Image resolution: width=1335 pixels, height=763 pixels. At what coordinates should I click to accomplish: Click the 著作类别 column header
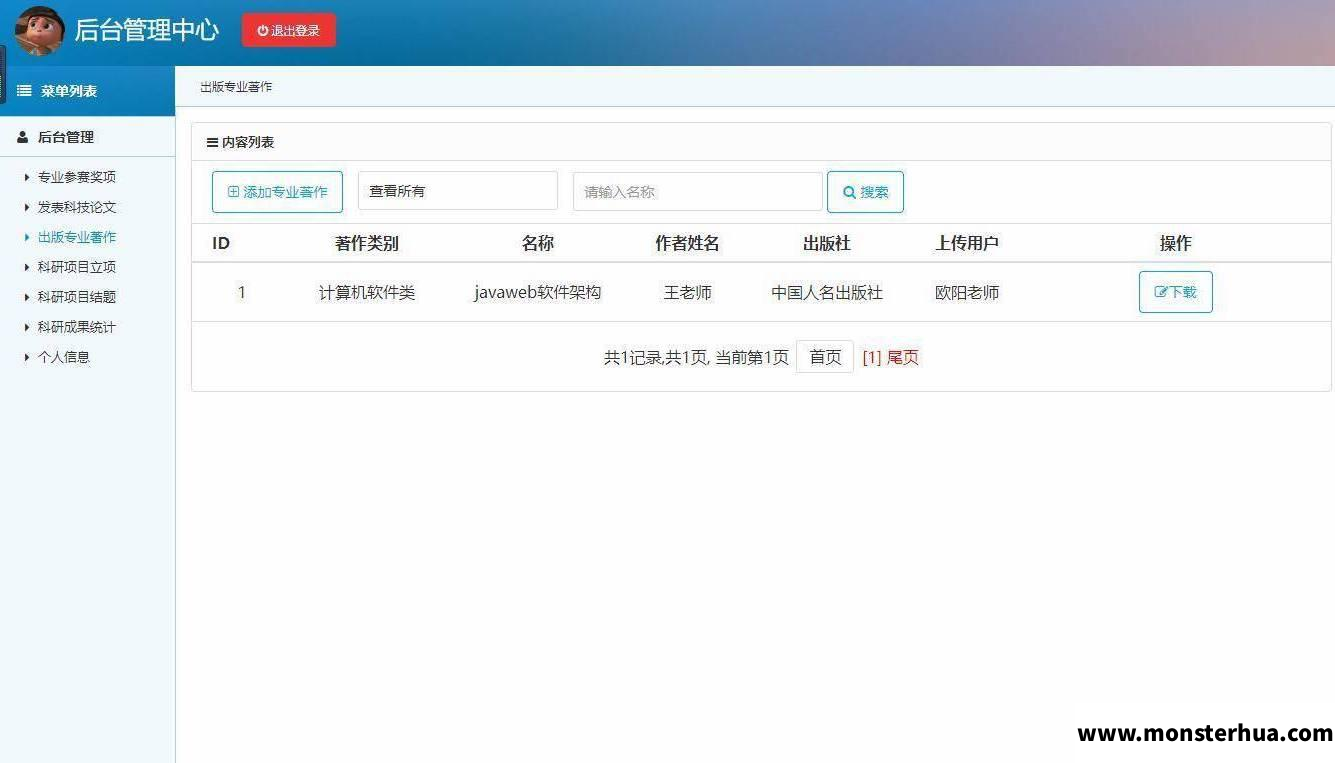[367, 243]
